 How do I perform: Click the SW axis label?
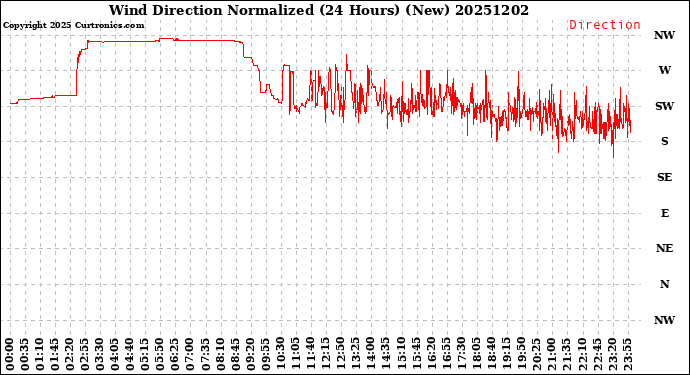click(664, 106)
